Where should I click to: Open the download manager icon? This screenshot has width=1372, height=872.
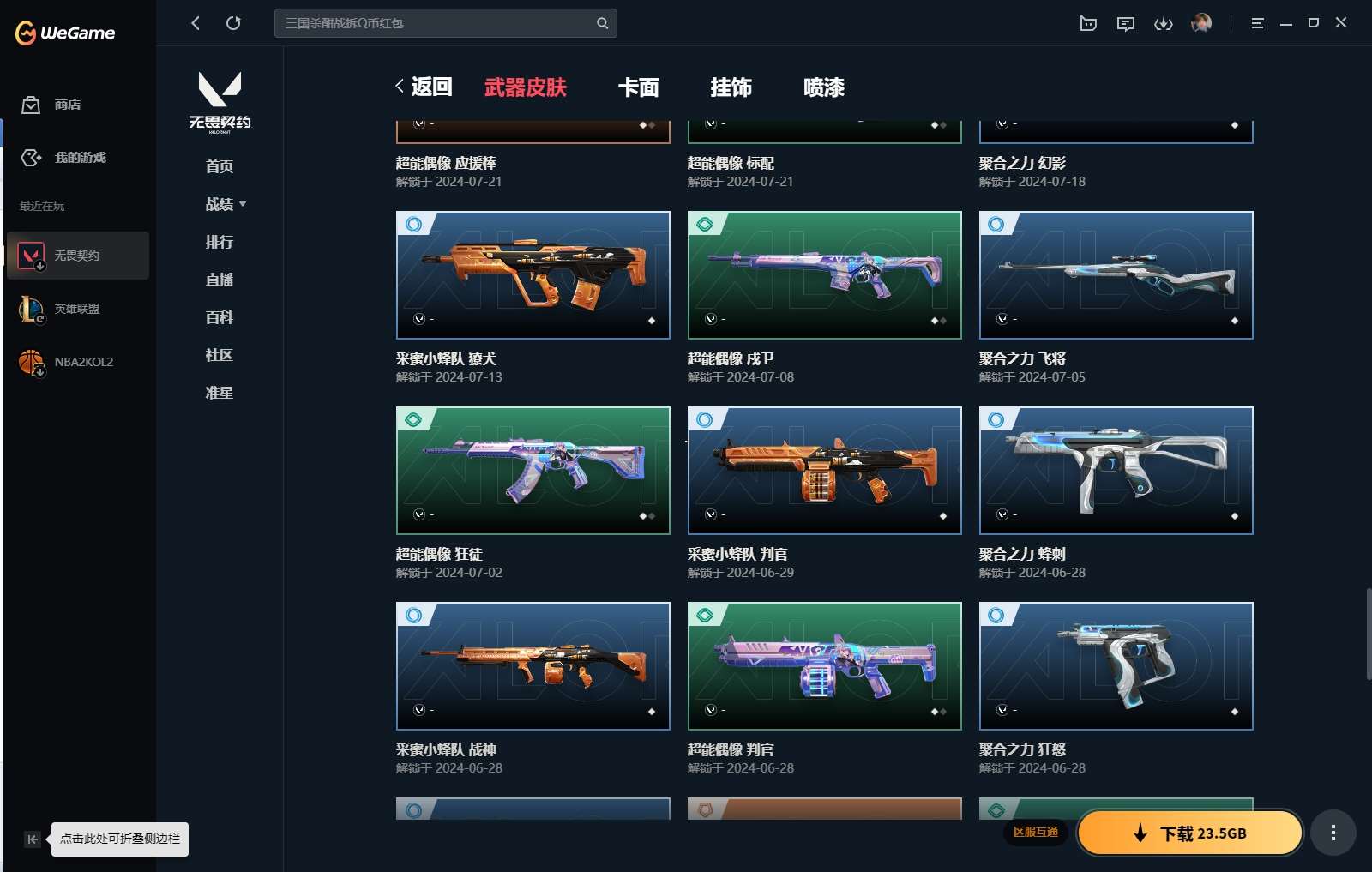(1163, 23)
